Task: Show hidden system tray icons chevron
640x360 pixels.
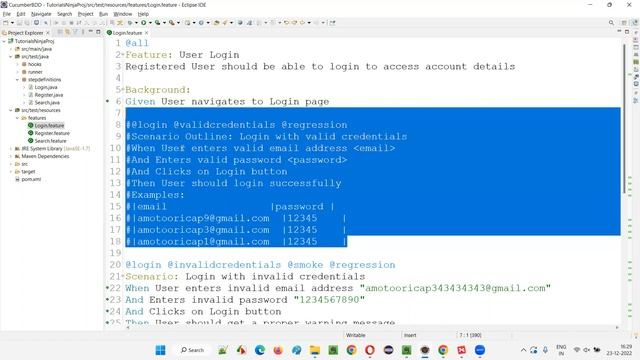Action: point(523,350)
